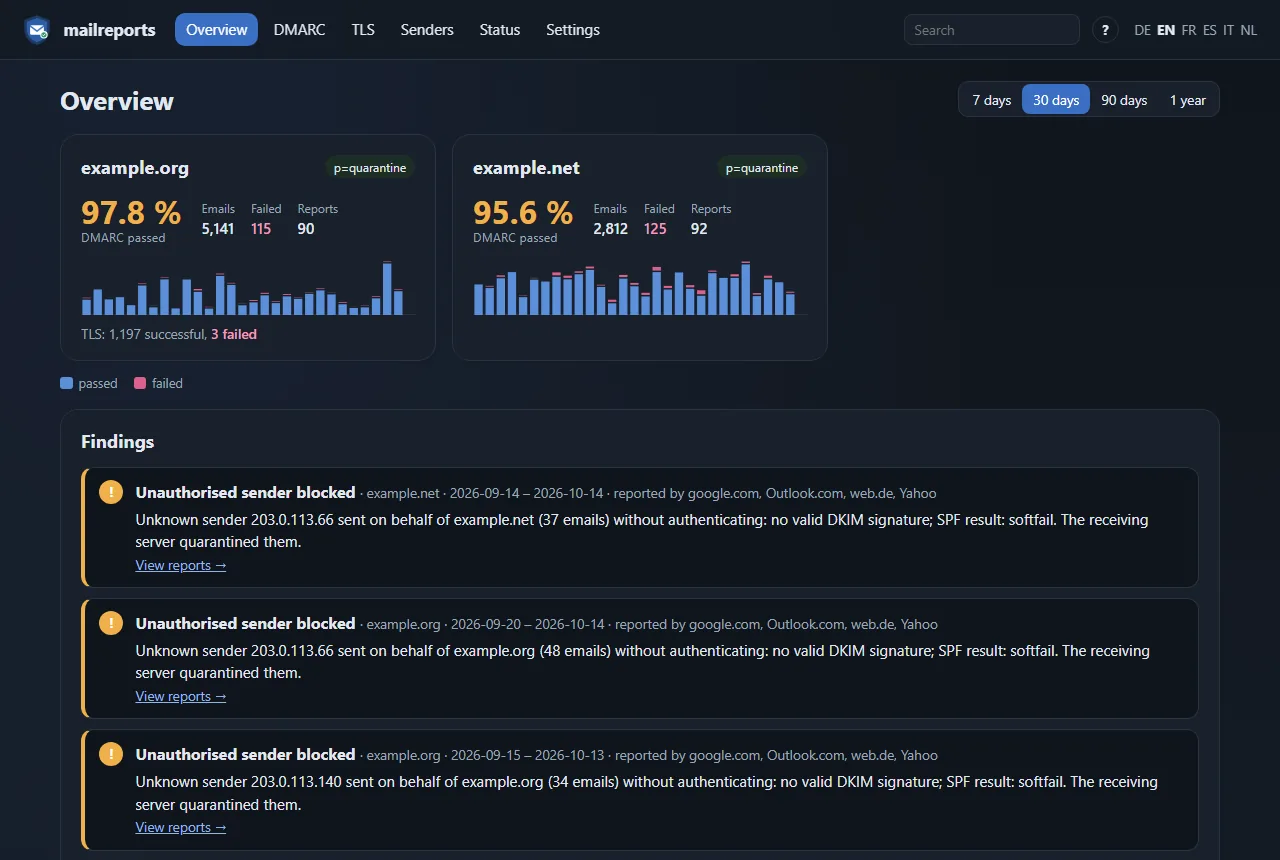Click warning icon on example.net finding

tap(111, 492)
